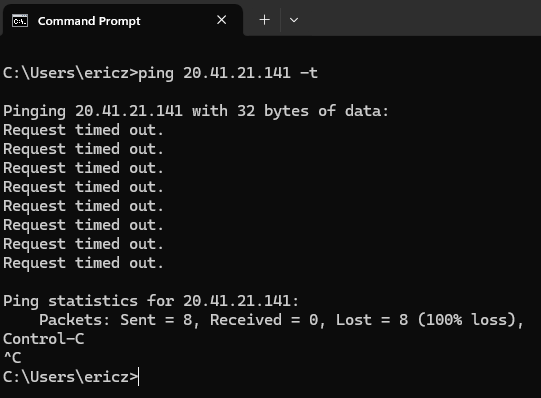Click the first "Request timed out." line
The height and width of the screenshot is (398, 541).
[x=83, y=130]
